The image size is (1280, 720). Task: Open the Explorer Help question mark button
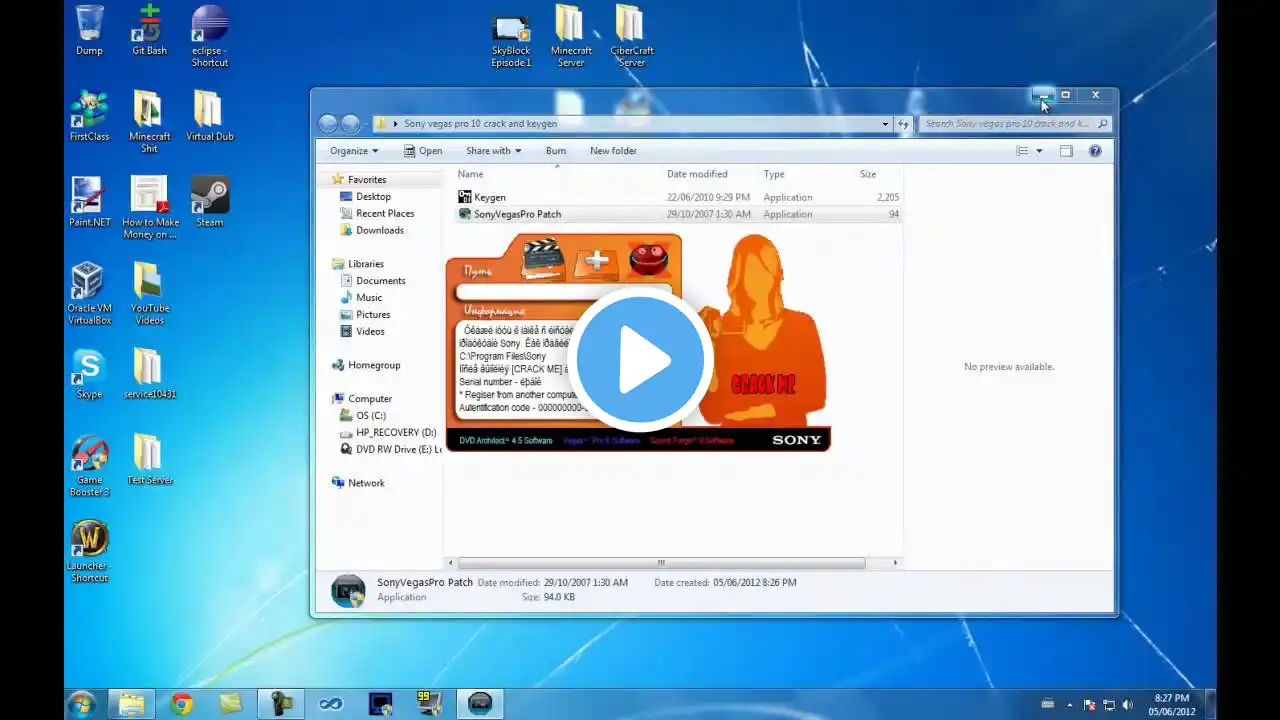(x=1095, y=151)
